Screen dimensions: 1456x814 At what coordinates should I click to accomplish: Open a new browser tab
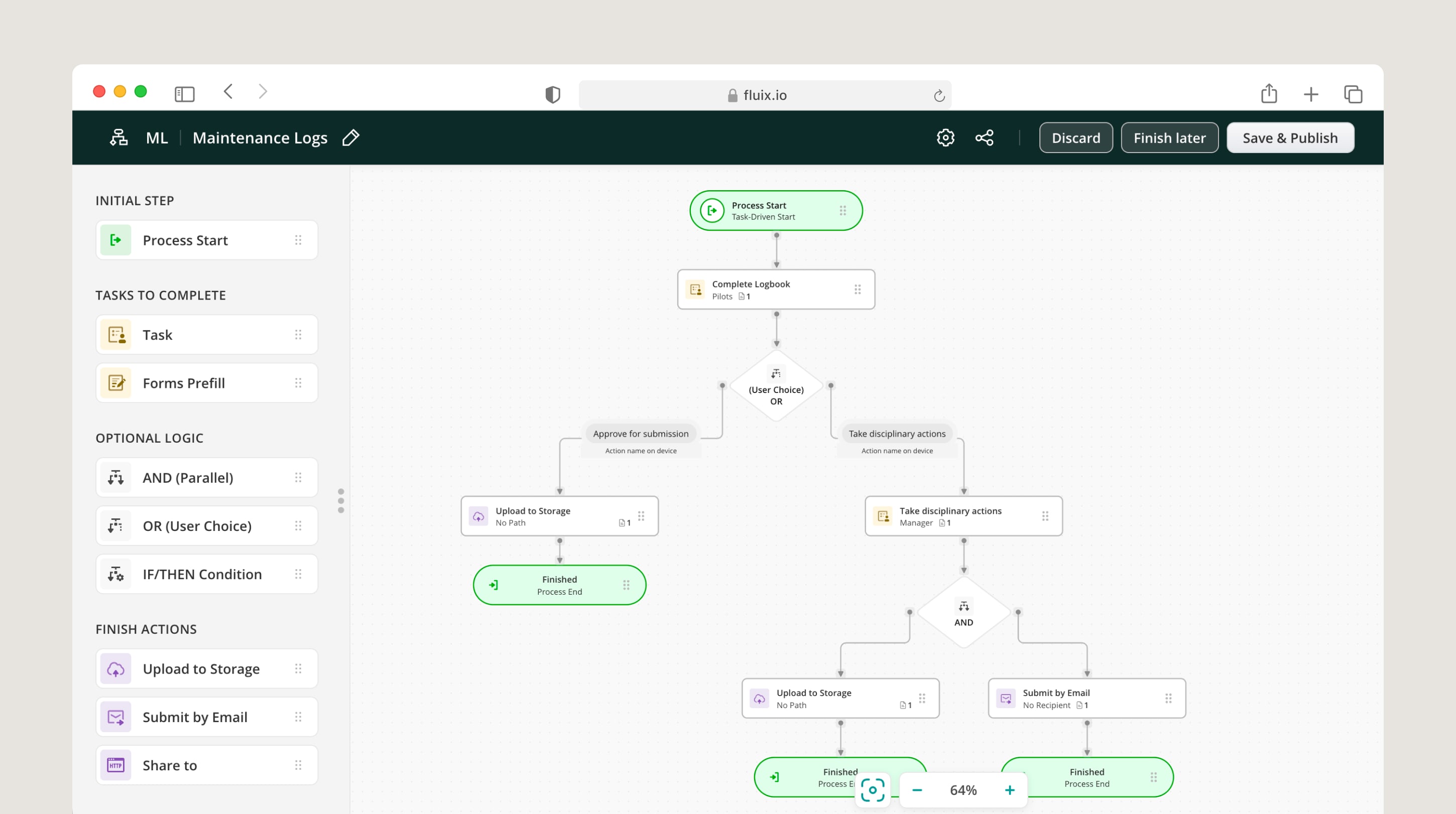(x=1311, y=94)
